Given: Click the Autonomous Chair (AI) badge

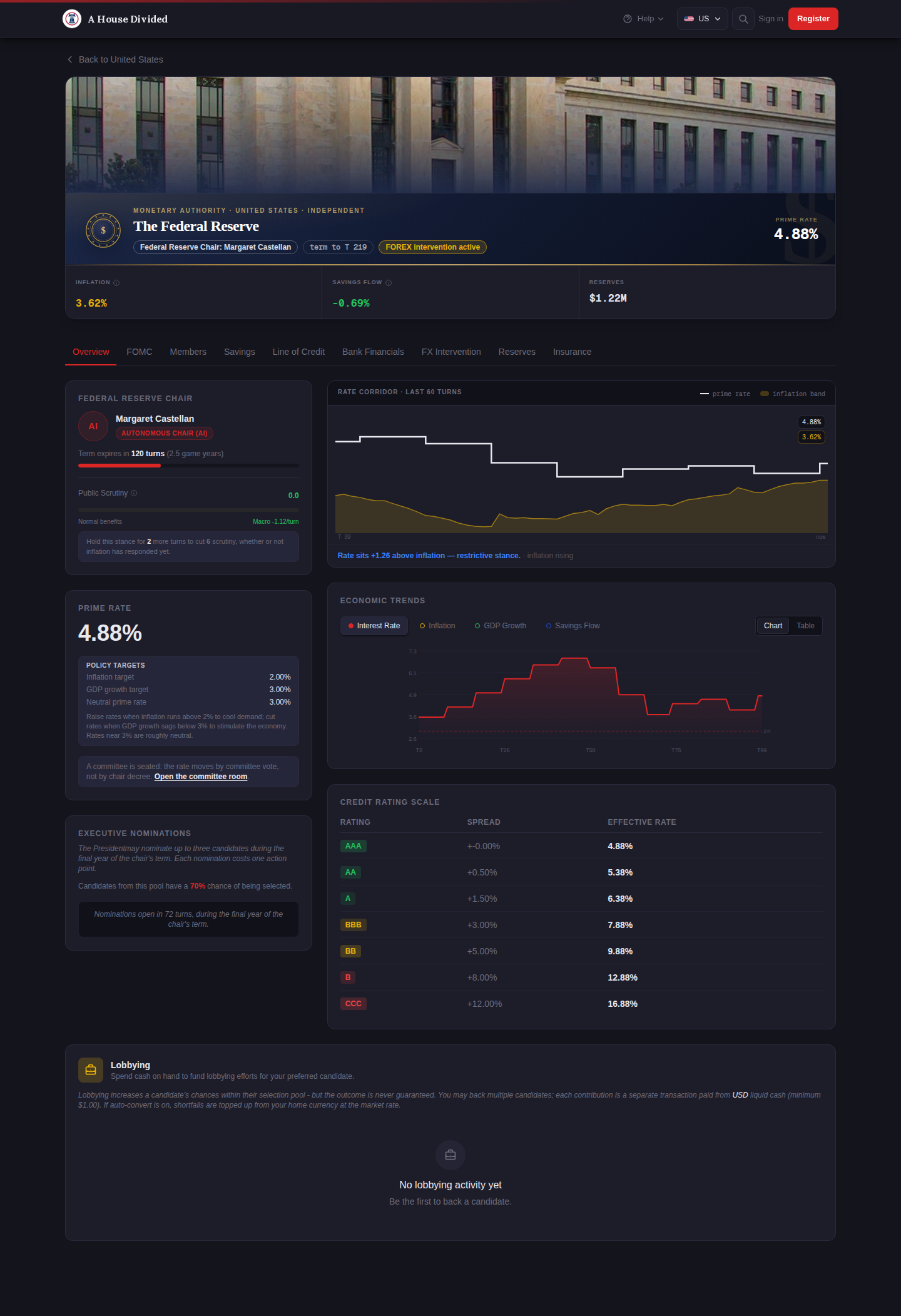Looking at the screenshot, I should 165,433.
